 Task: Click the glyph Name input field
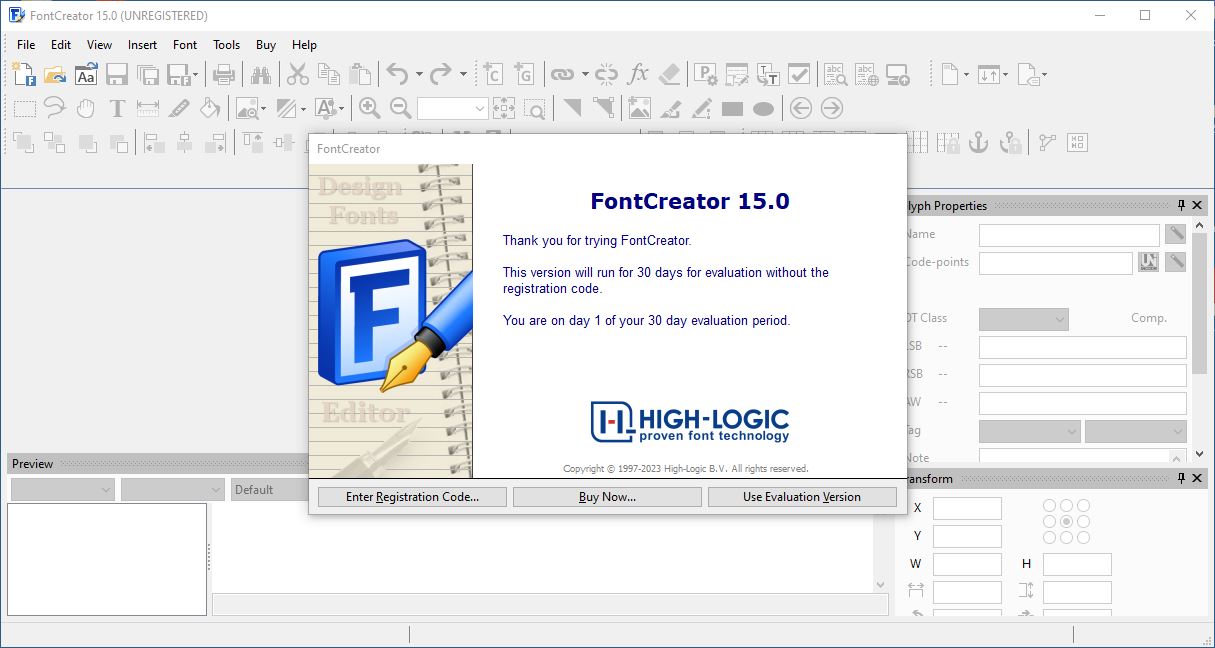(x=1069, y=235)
